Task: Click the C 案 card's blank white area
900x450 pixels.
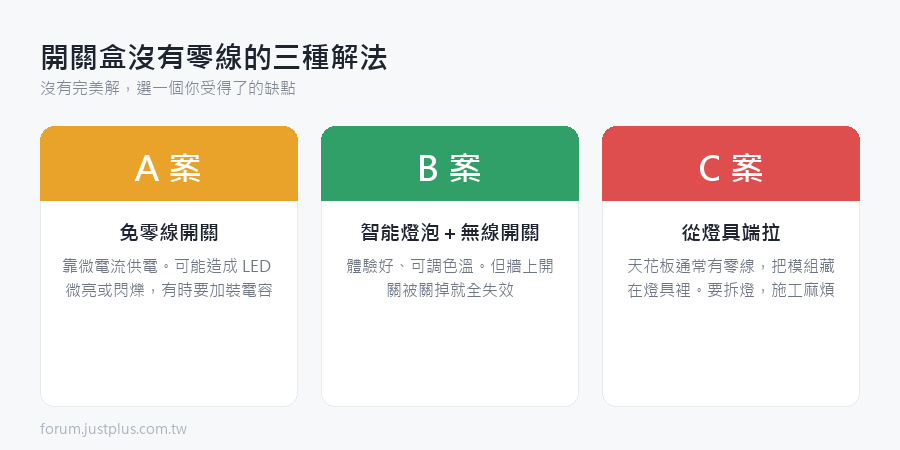Action: point(731,353)
